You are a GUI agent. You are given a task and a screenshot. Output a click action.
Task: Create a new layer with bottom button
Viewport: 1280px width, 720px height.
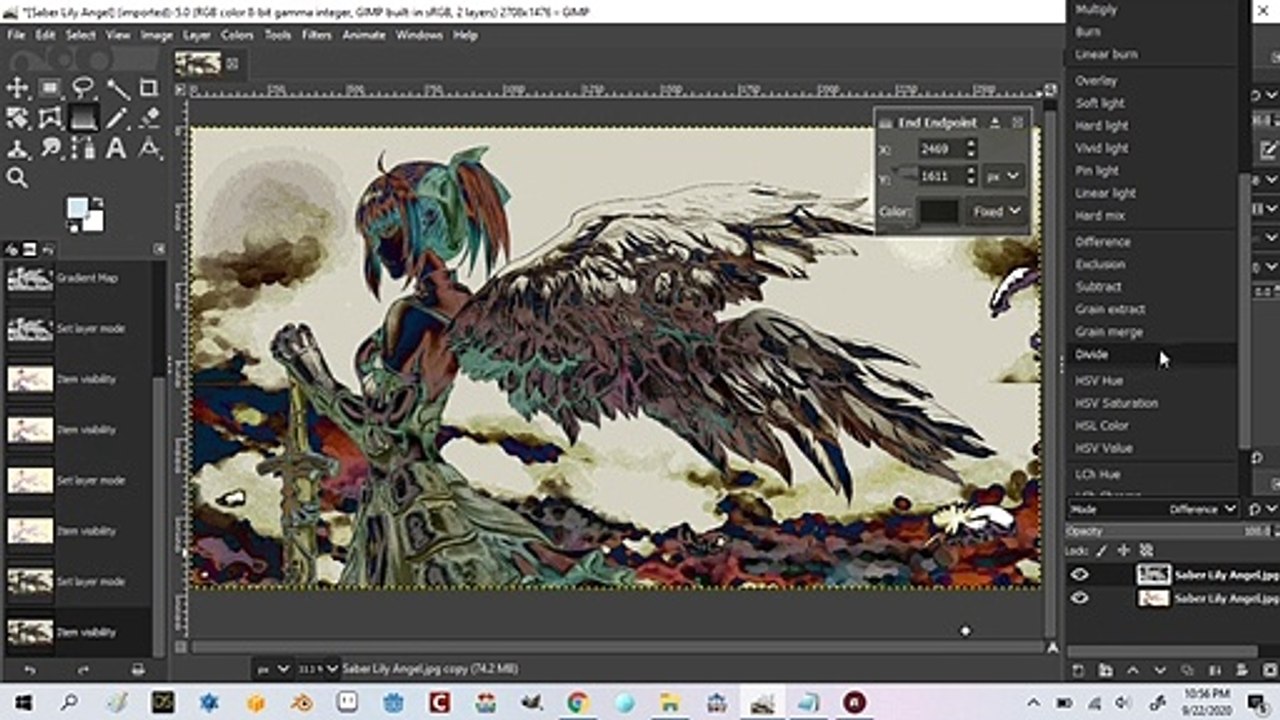pos(1079,670)
